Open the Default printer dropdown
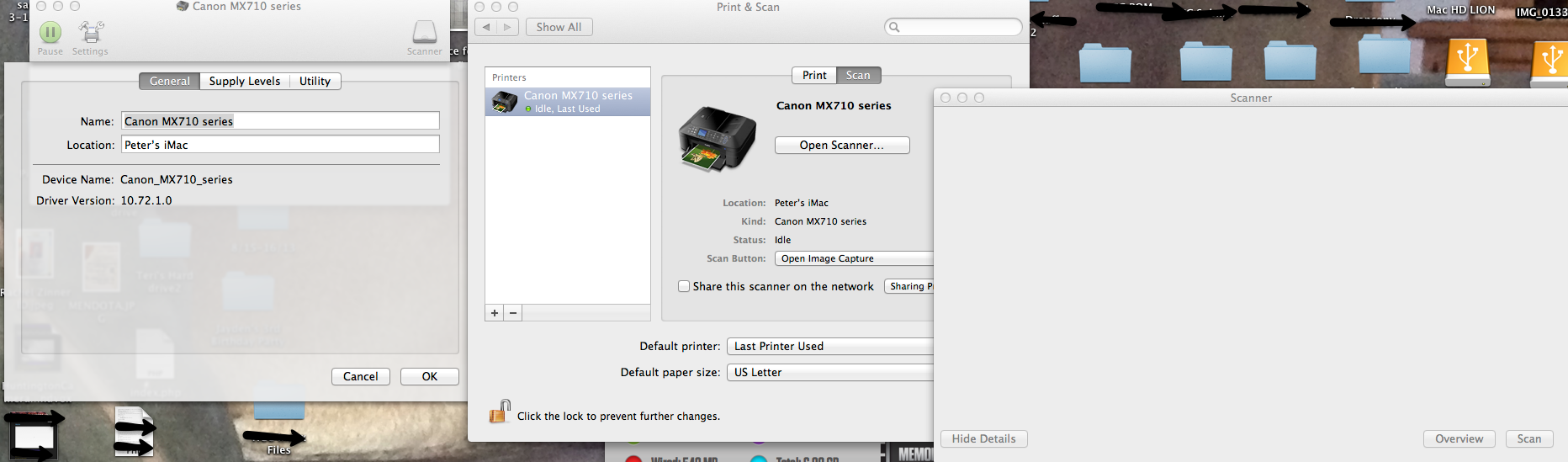The width and height of the screenshot is (1568, 462). point(830,346)
